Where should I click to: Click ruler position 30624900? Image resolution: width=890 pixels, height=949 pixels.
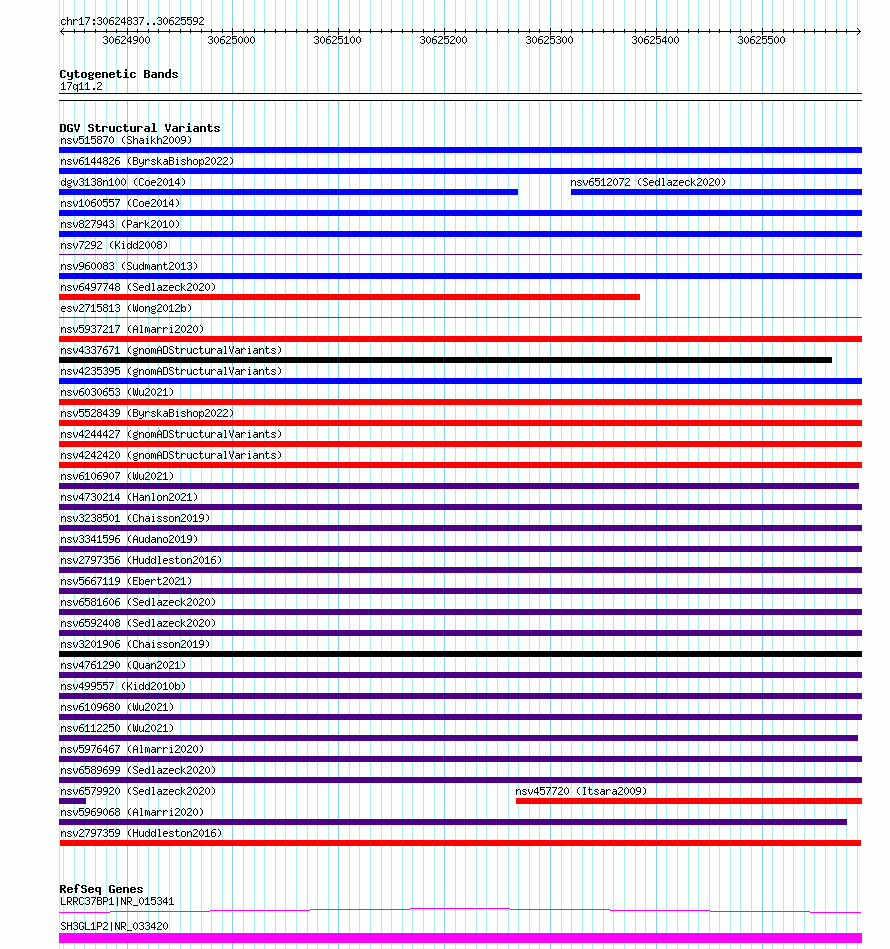tap(126, 40)
